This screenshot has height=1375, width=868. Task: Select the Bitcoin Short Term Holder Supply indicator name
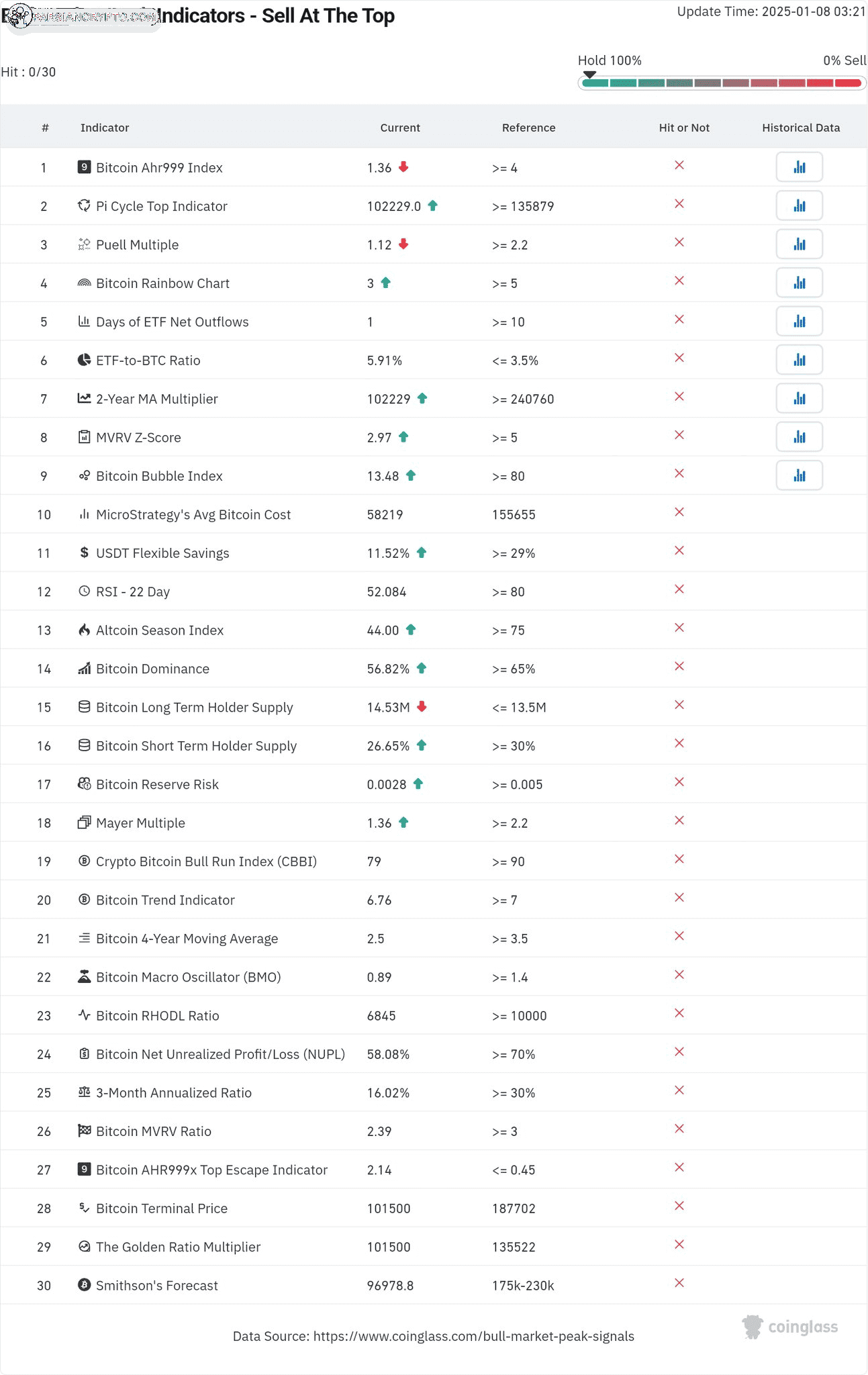click(196, 746)
